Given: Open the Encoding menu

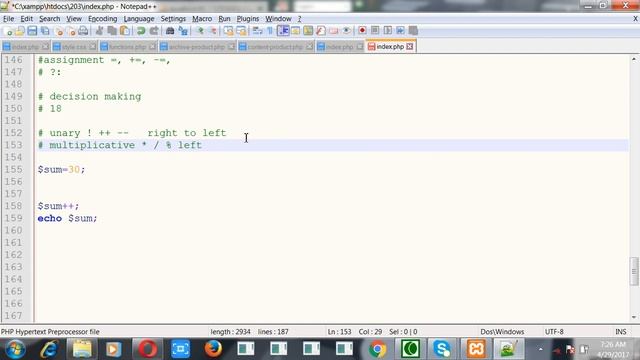Looking at the screenshot, I should pos(102,19).
